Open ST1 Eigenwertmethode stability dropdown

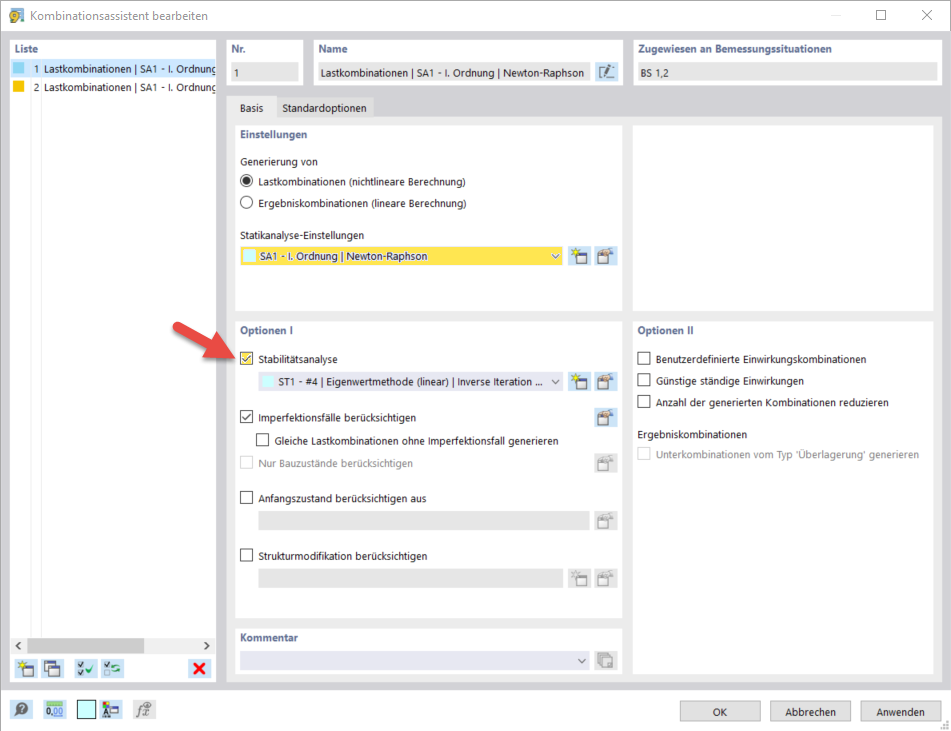point(411,382)
